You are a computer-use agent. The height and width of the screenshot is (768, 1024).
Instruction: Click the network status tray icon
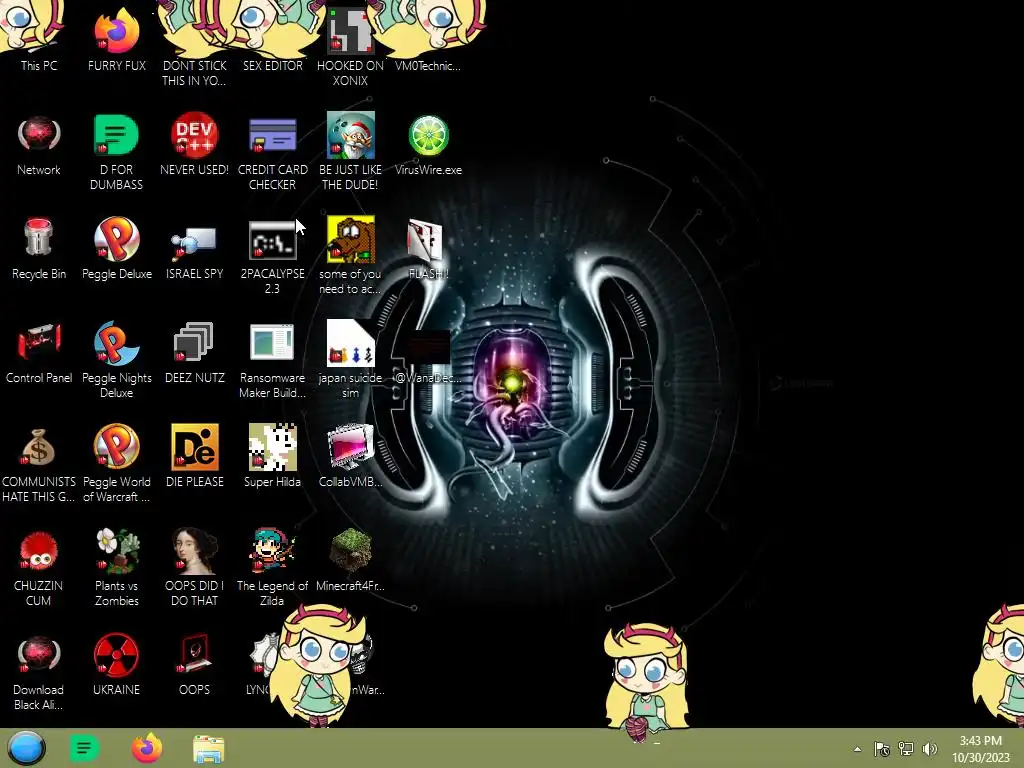point(906,749)
